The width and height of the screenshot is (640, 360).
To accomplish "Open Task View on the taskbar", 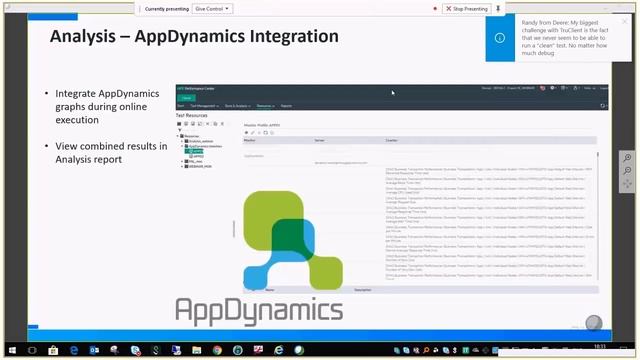I will 32,350.
